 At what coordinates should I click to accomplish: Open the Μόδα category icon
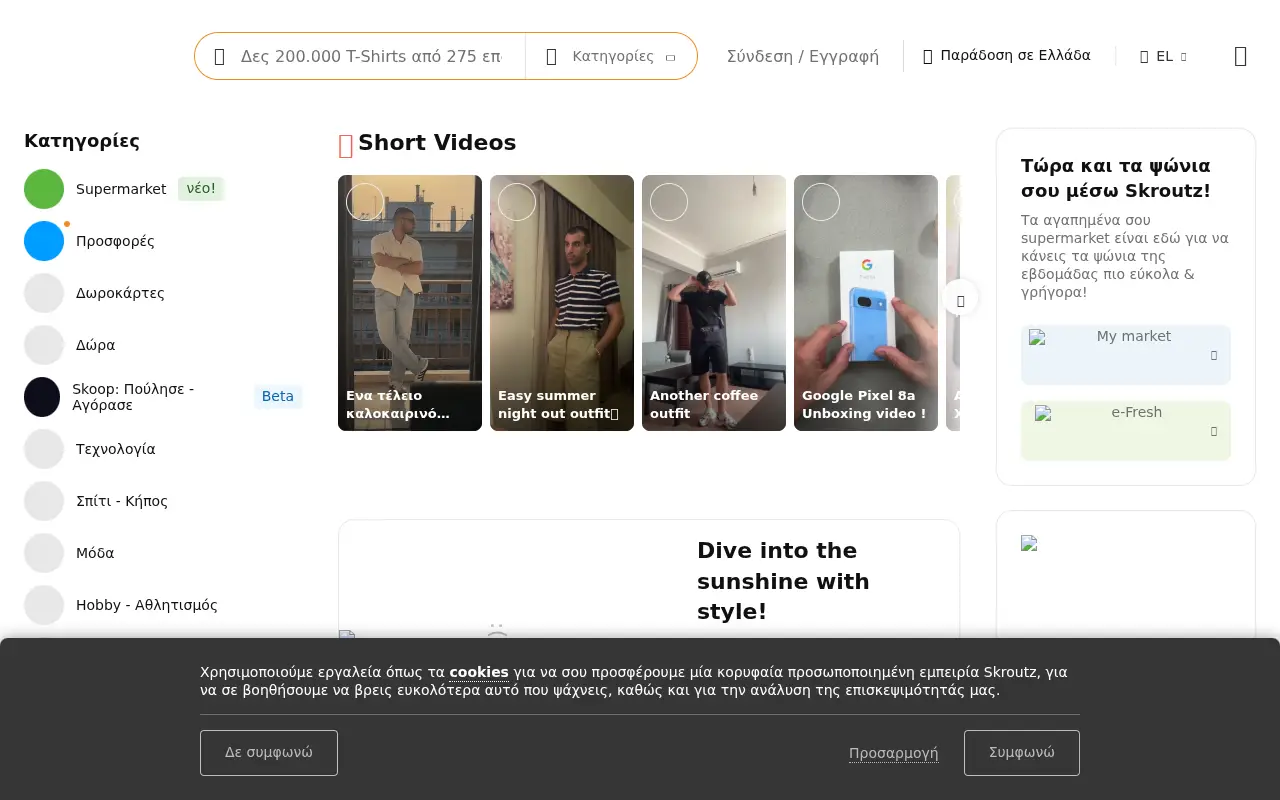(44, 553)
